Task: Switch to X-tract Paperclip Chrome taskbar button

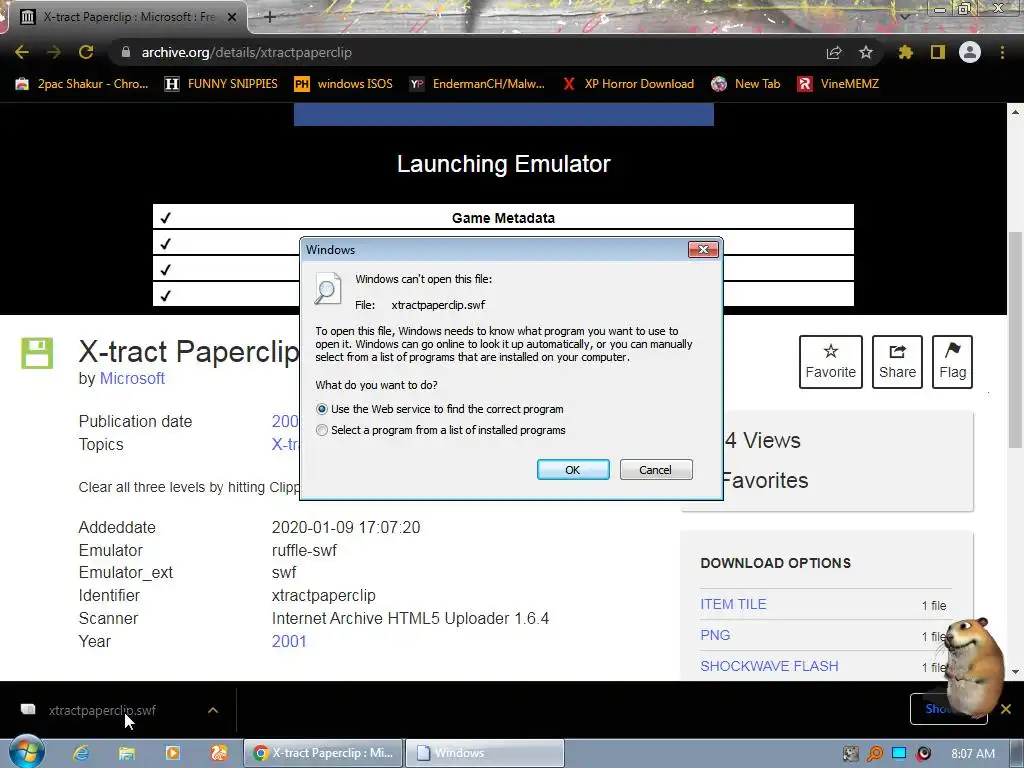Action: click(323, 753)
